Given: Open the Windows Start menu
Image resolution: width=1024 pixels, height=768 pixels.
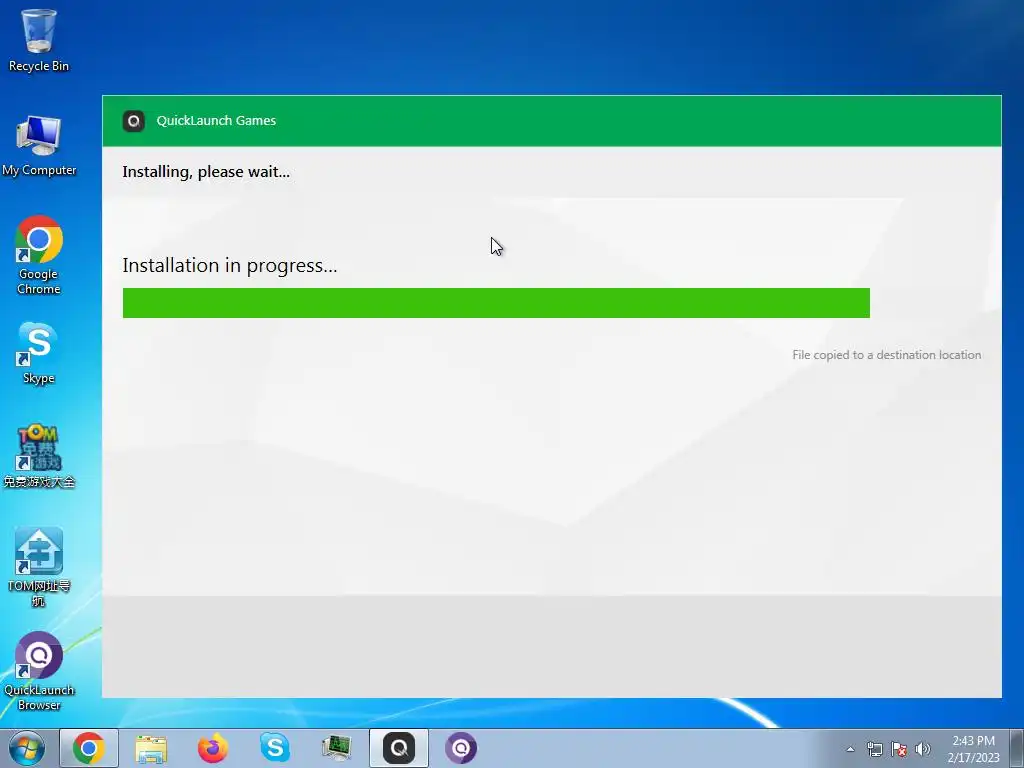Looking at the screenshot, I should [26, 748].
